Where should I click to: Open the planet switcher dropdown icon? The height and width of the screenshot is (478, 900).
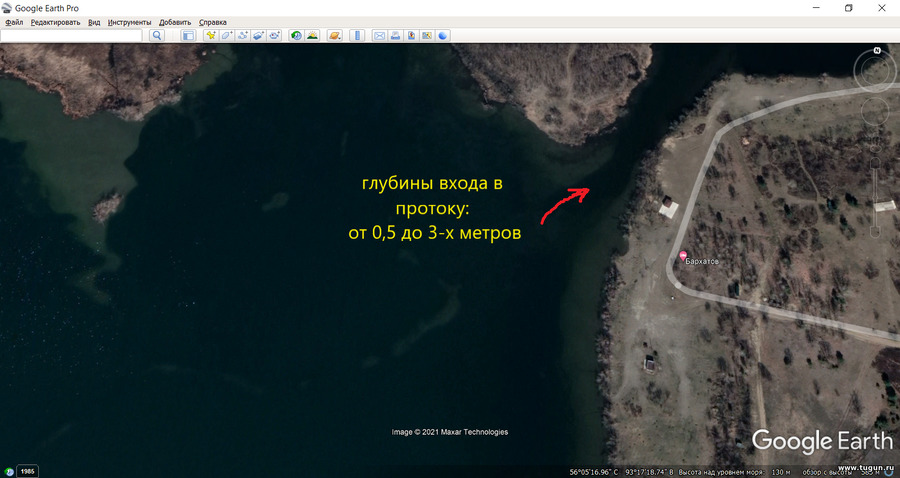click(x=335, y=36)
